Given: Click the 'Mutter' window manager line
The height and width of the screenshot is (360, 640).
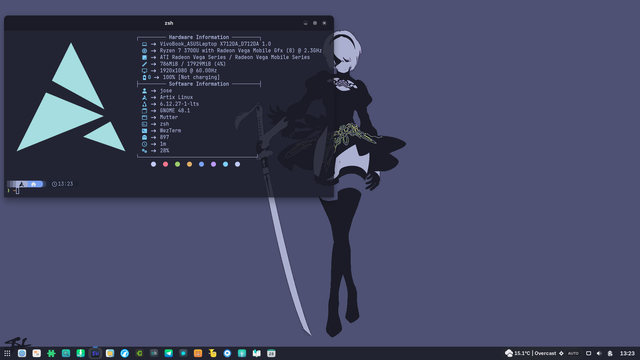Looking at the screenshot, I should click(x=169, y=117).
